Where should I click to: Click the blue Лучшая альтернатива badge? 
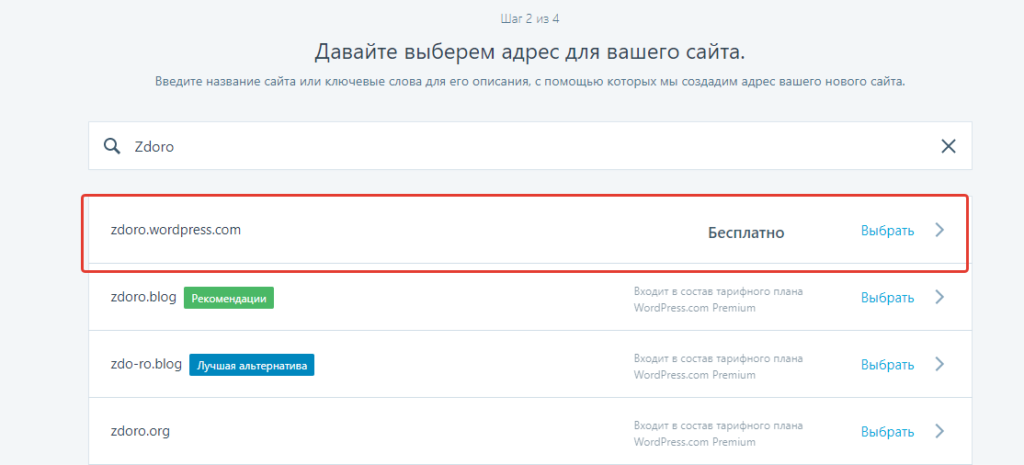click(x=252, y=365)
